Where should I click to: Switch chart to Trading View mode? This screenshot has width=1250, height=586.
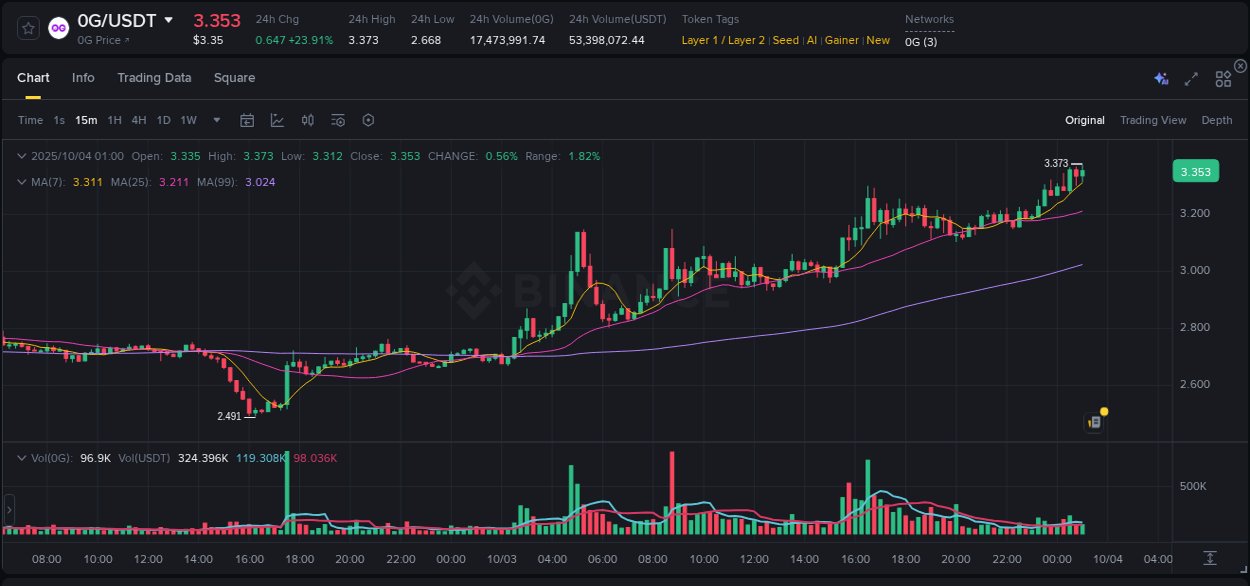tap(1152, 120)
